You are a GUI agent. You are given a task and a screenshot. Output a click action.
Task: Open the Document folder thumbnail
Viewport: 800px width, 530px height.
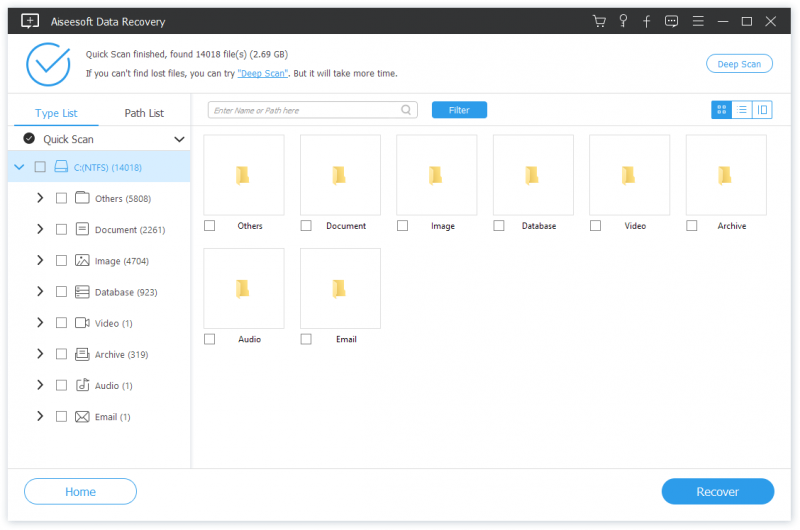[340, 175]
